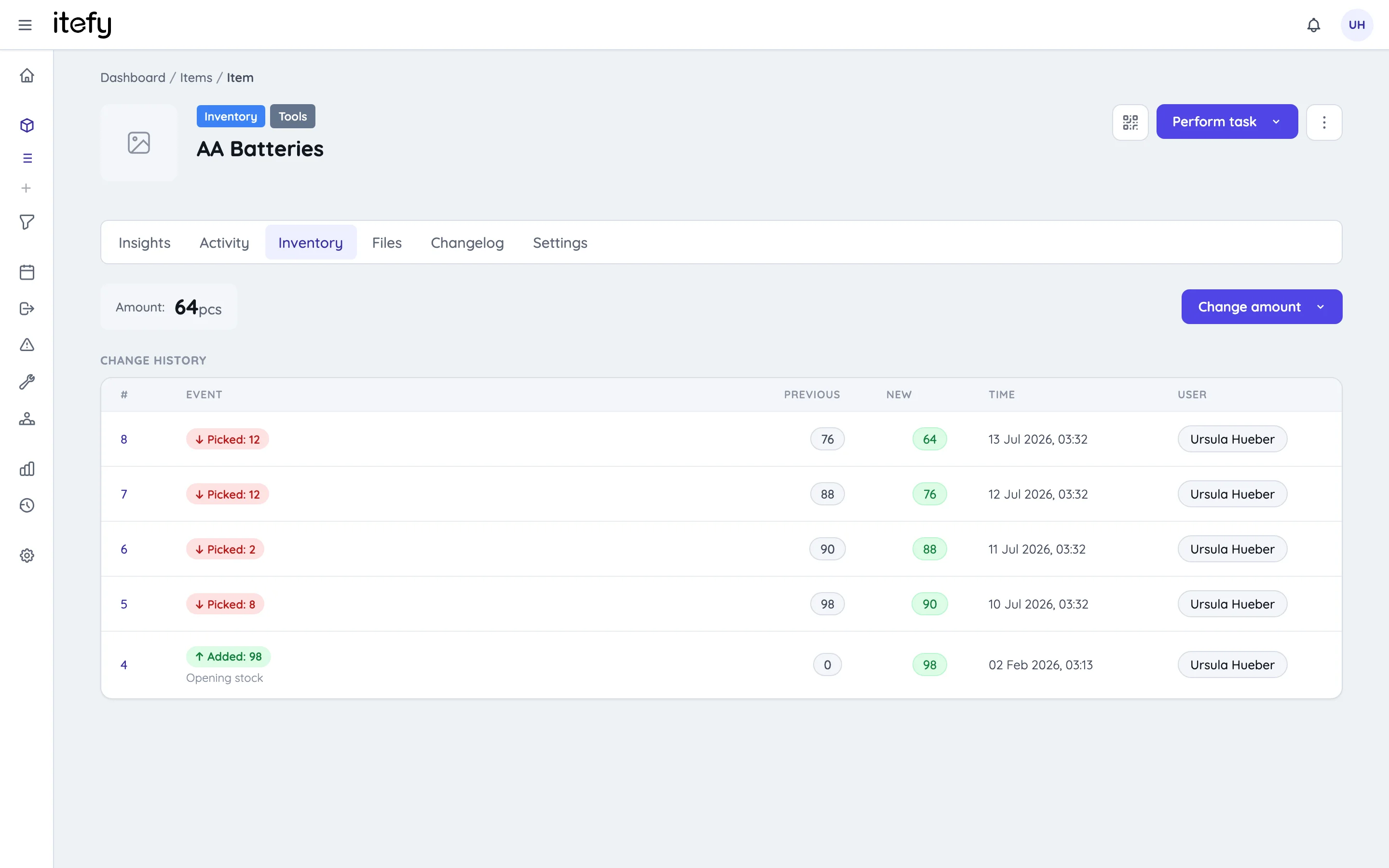This screenshot has height=868, width=1389.
Task: Click the Ursula Hueber user chip in row 8
Action: (x=1232, y=439)
